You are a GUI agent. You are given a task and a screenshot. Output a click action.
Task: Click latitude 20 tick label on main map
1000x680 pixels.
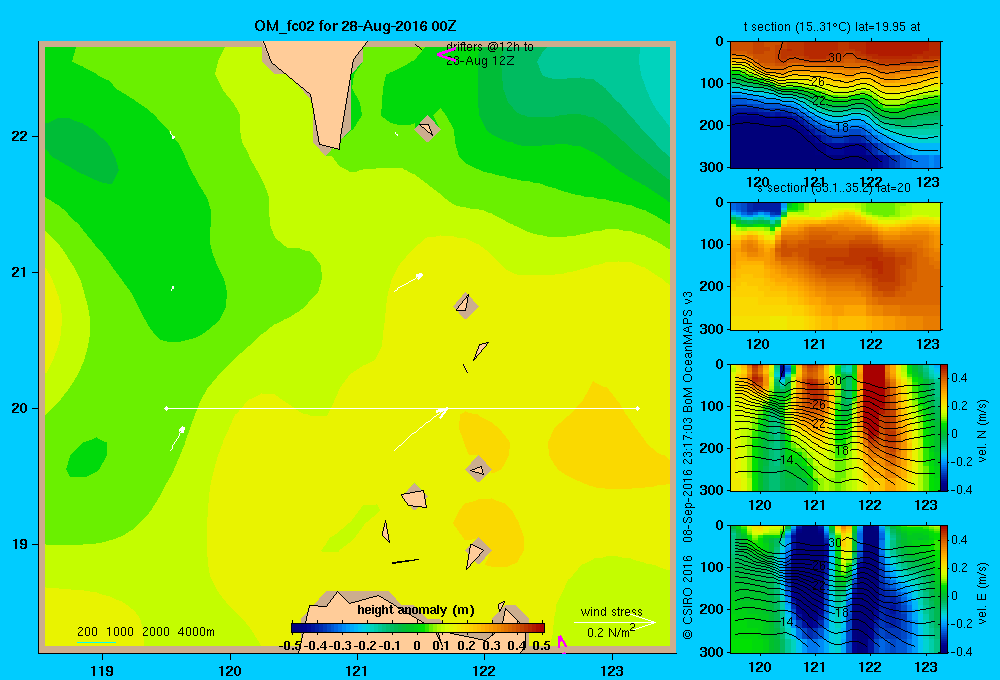click(19, 408)
